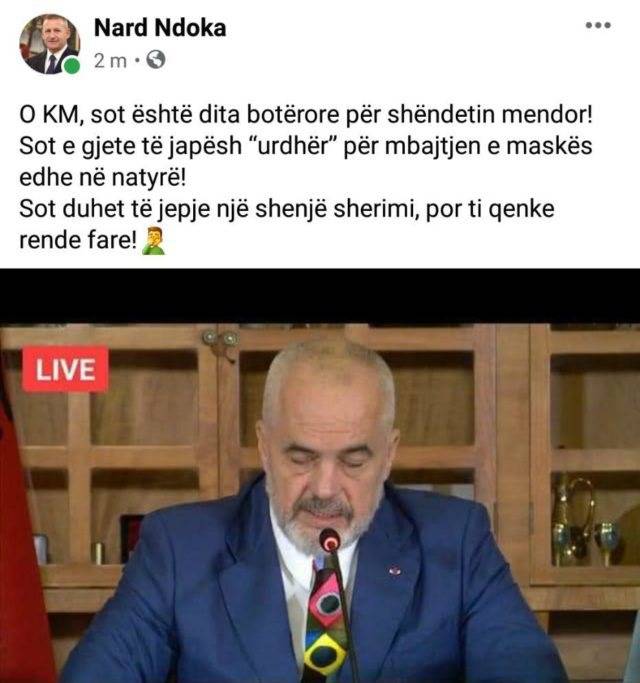
Task: Click the lapel pin on the blue jacket
Action: point(395,570)
